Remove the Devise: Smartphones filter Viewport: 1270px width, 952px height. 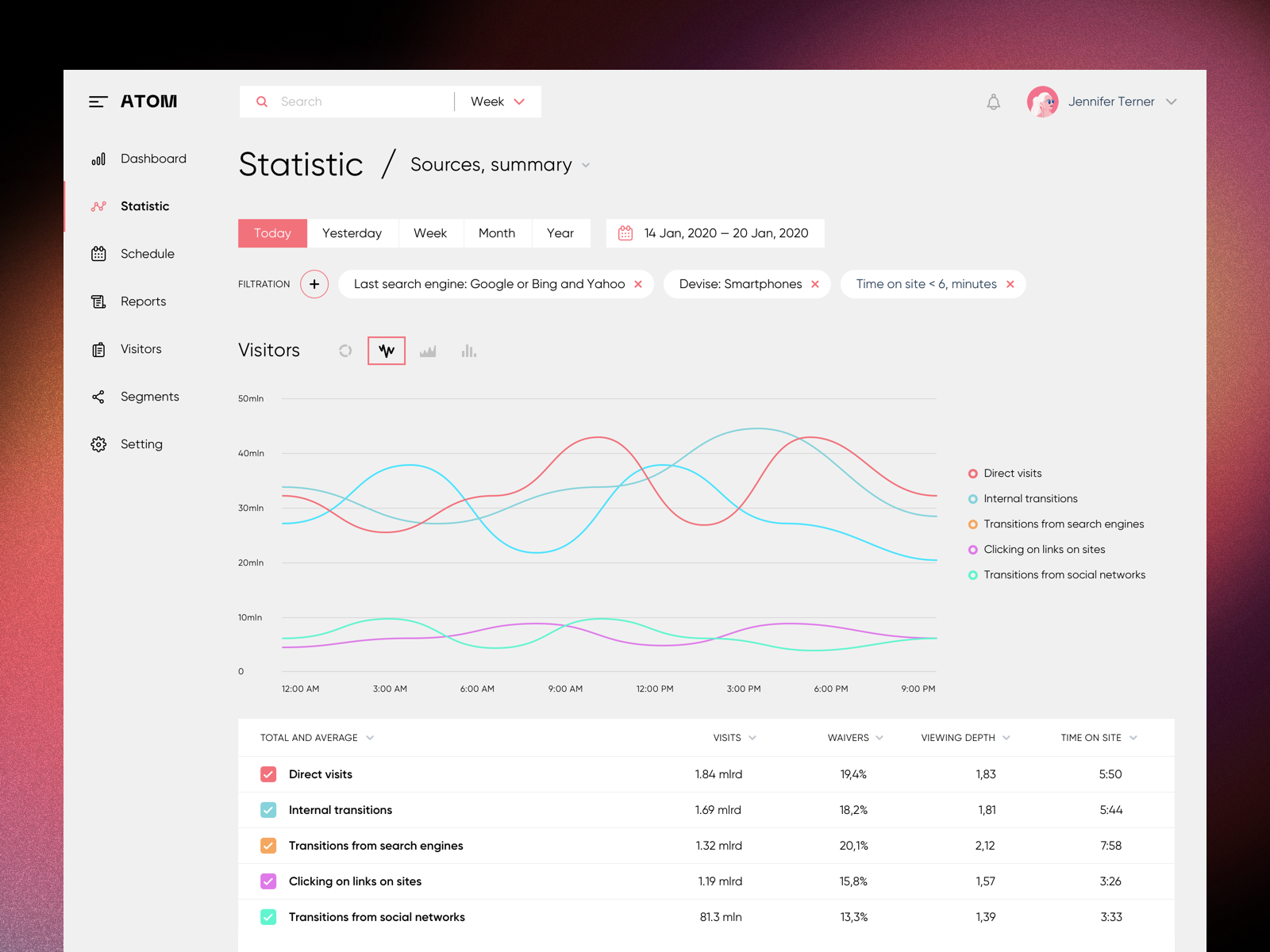[x=814, y=284]
